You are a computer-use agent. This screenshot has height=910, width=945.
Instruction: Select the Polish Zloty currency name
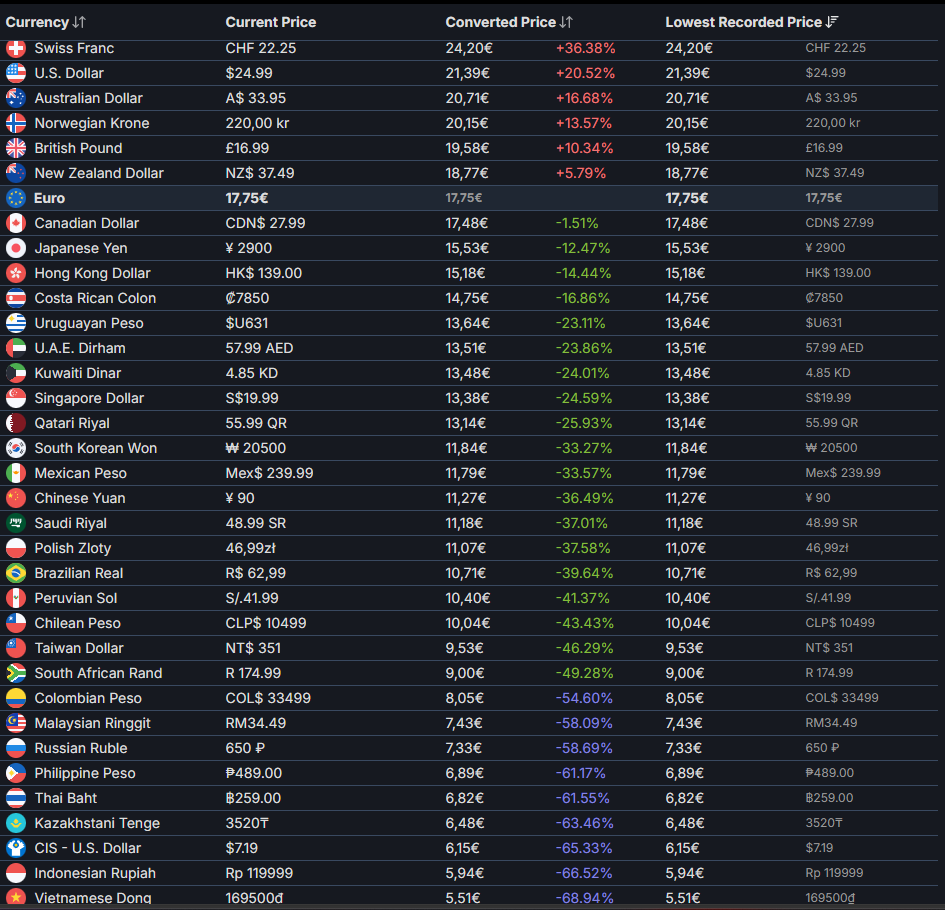[x=72, y=548]
